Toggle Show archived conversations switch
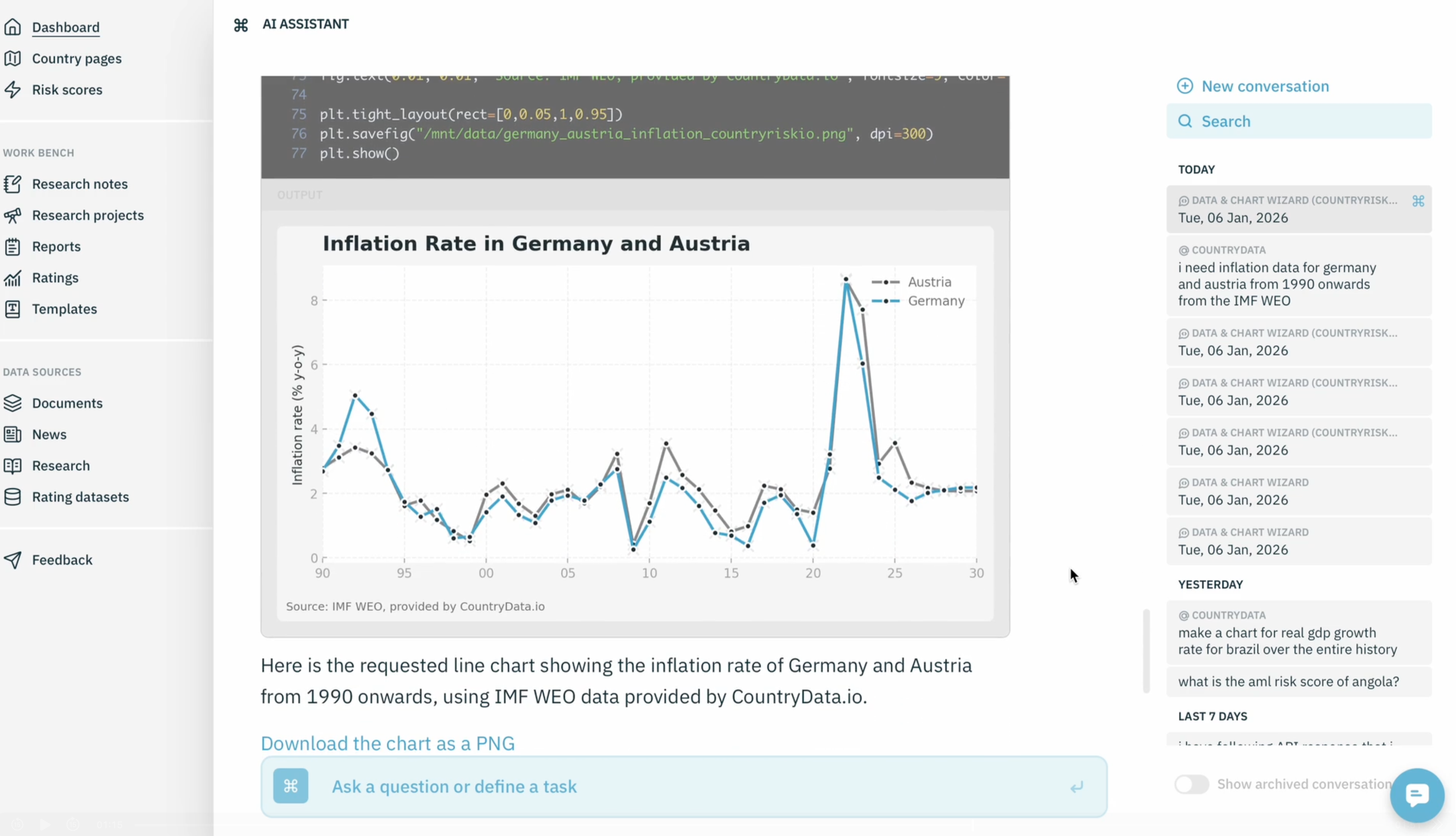Screen dimensions: 1456x836 pyautogui.click(x=1191, y=784)
